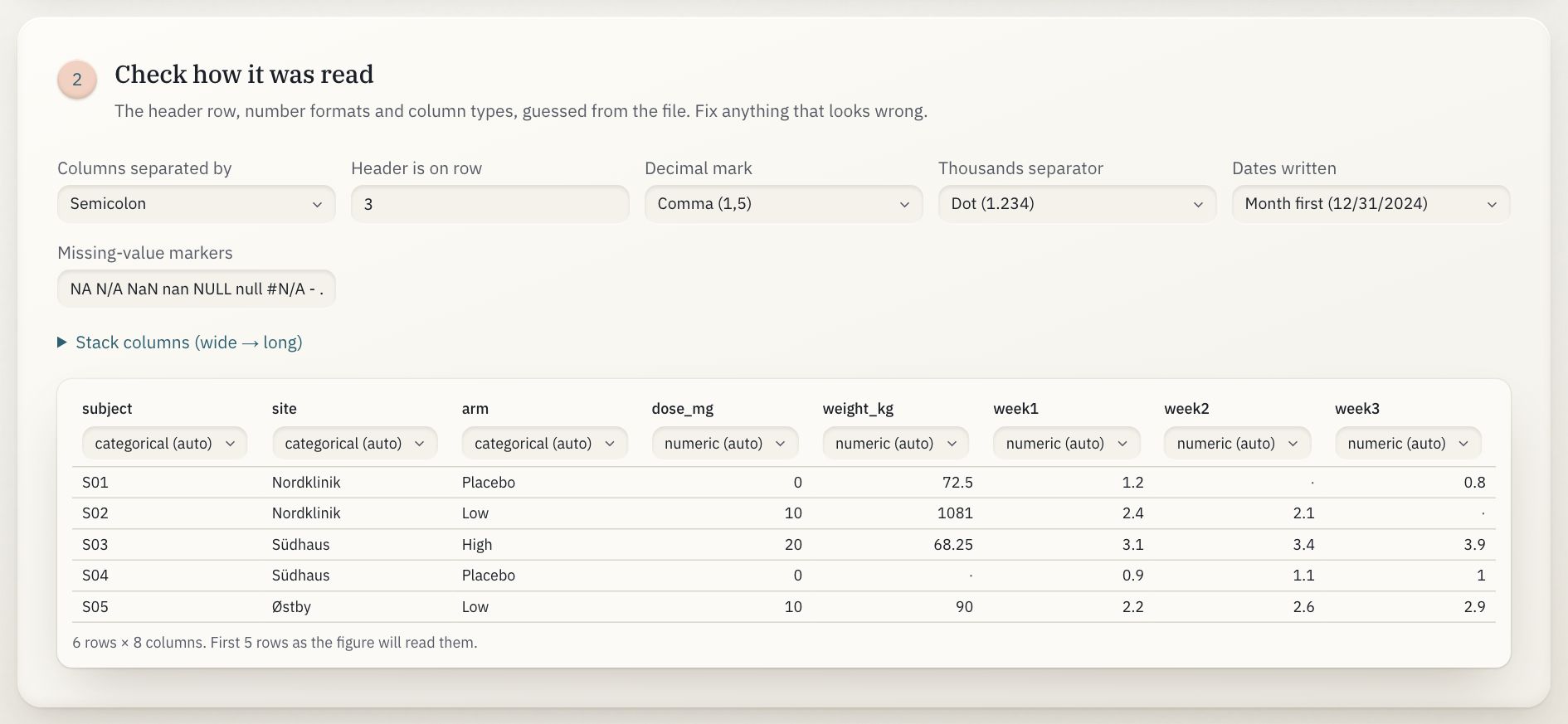
Task: Click the S03 subject cell
Action: point(95,545)
